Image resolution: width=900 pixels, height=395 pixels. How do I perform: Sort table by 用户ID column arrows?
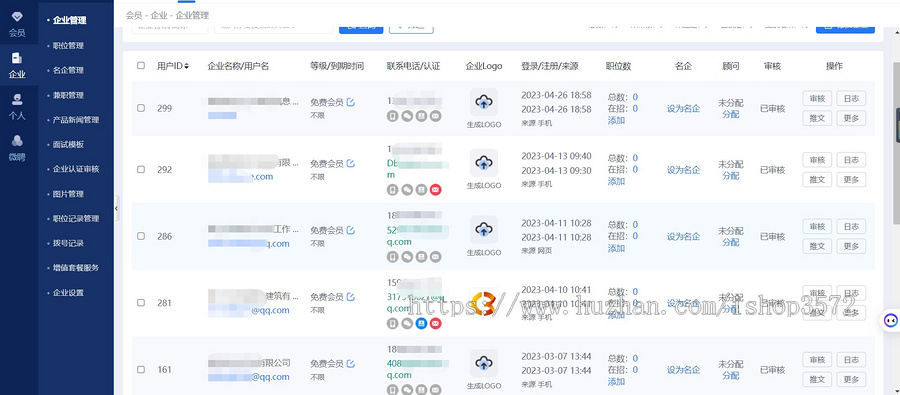187,66
